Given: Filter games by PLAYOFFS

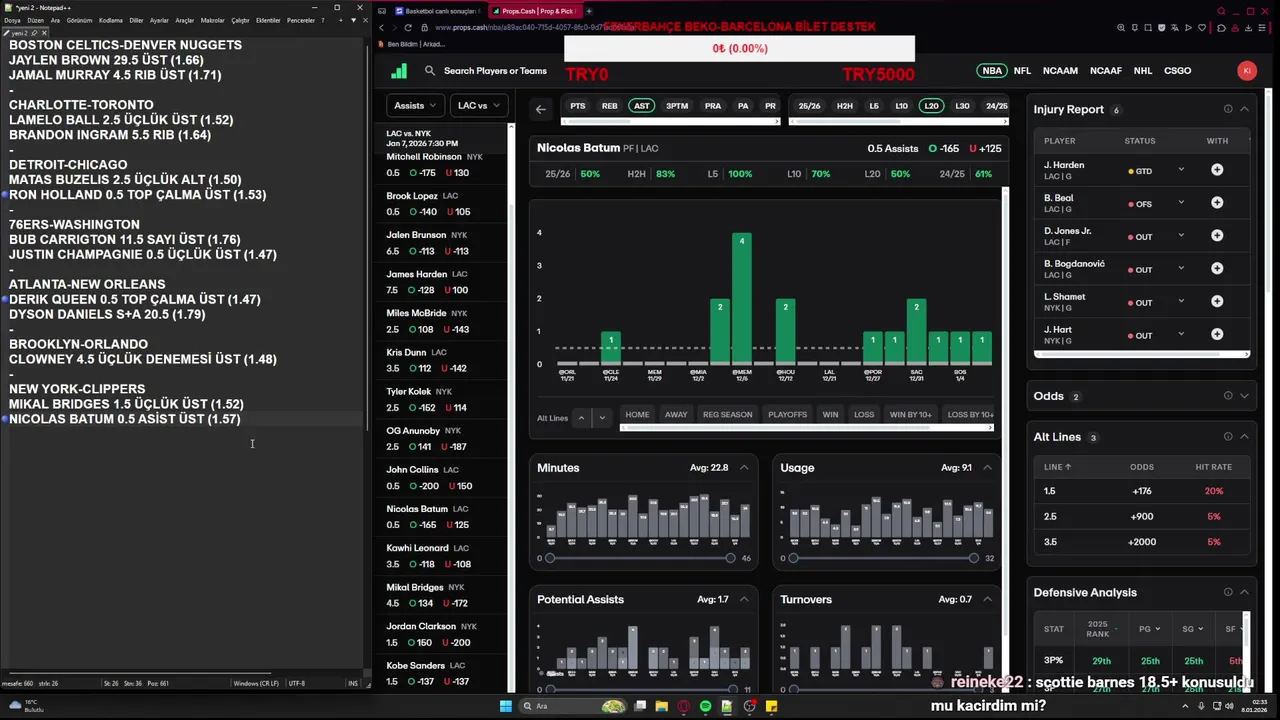Looking at the screenshot, I should point(787,415).
